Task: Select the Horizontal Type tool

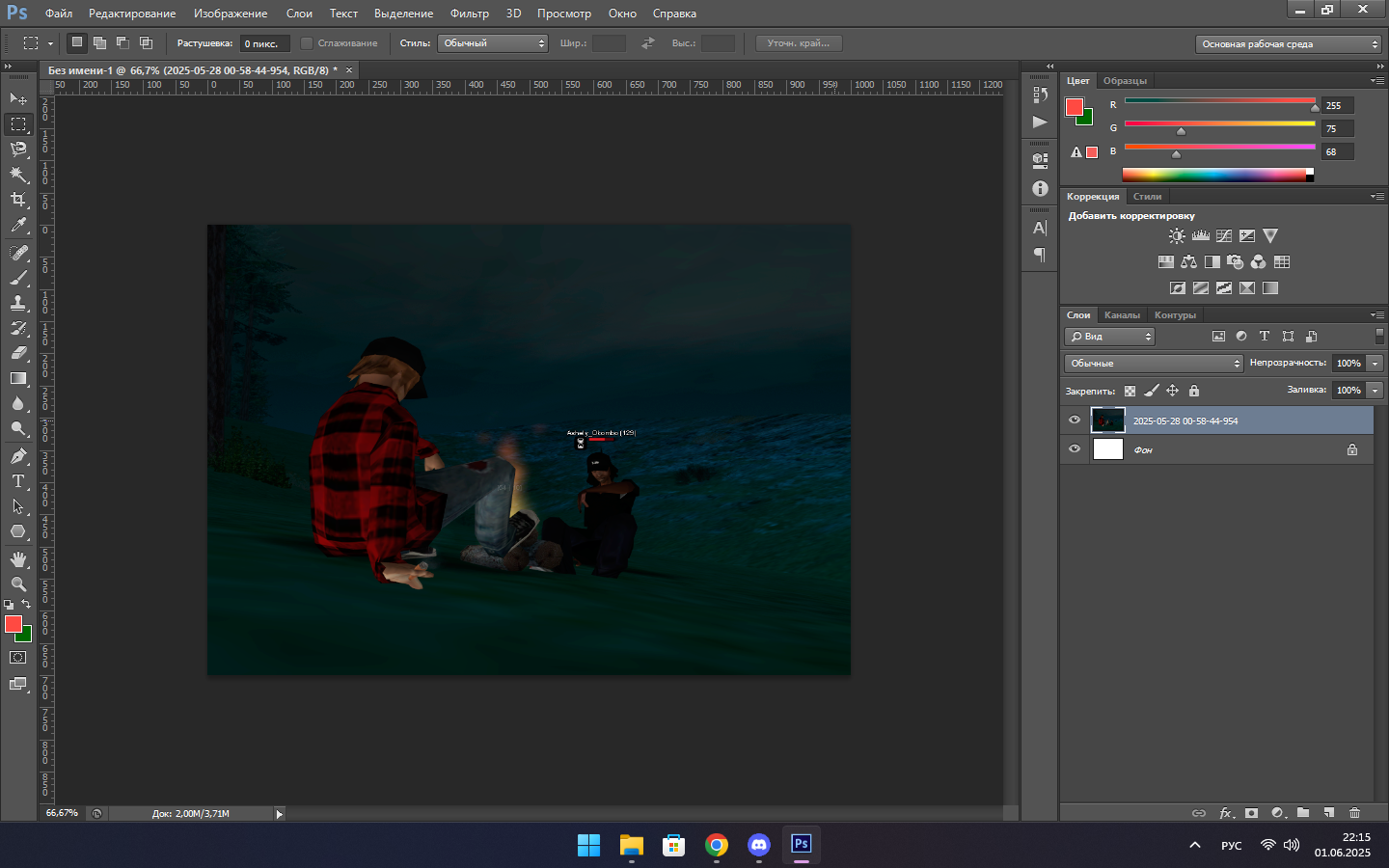Action: (18, 481)
